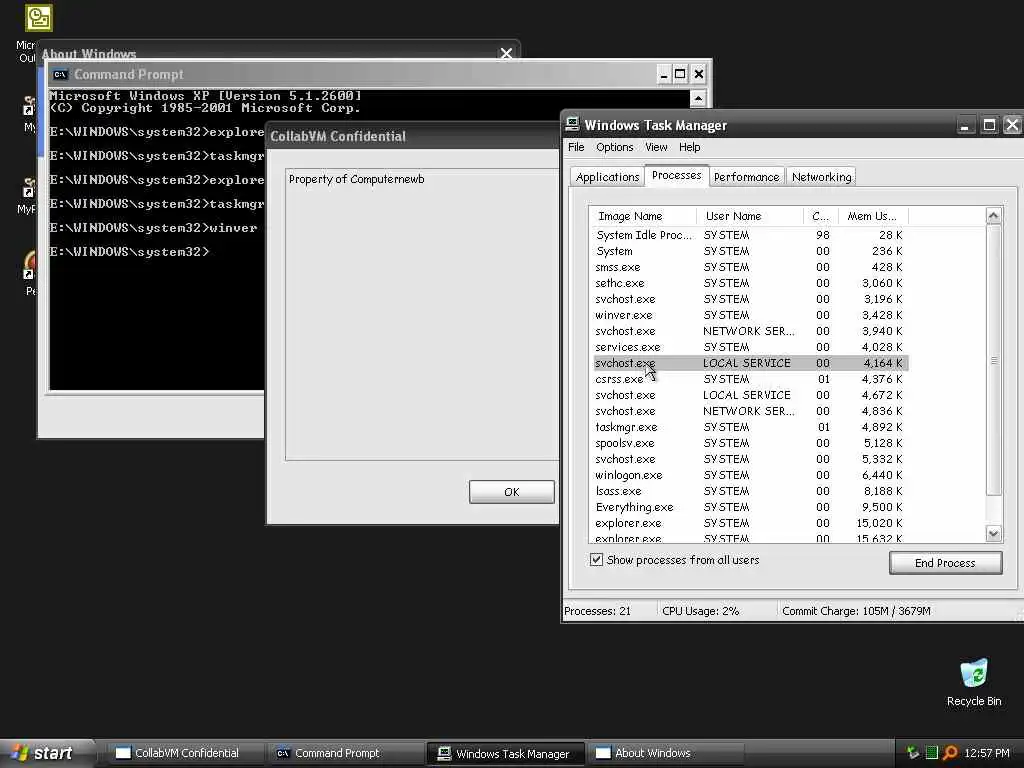Select the System Idle Process row
Image resolution: width=1024 pixels, height=768 pixels.
pos(749,235)
